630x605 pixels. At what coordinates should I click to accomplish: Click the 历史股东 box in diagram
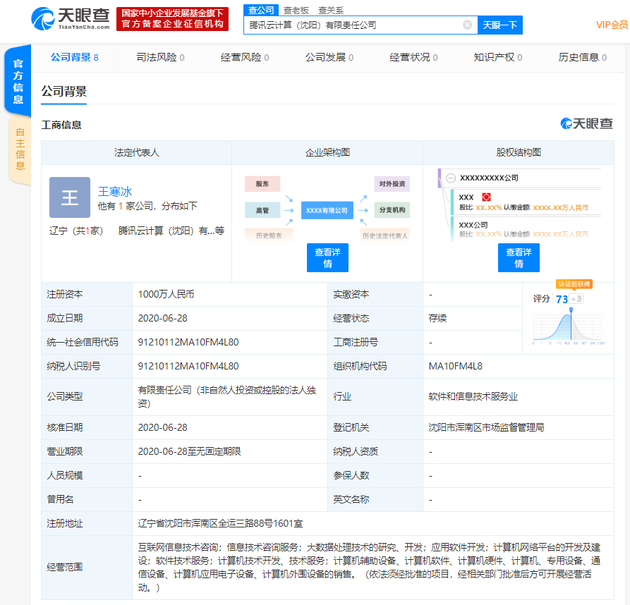pyautogui.click(x=269, y=235)
